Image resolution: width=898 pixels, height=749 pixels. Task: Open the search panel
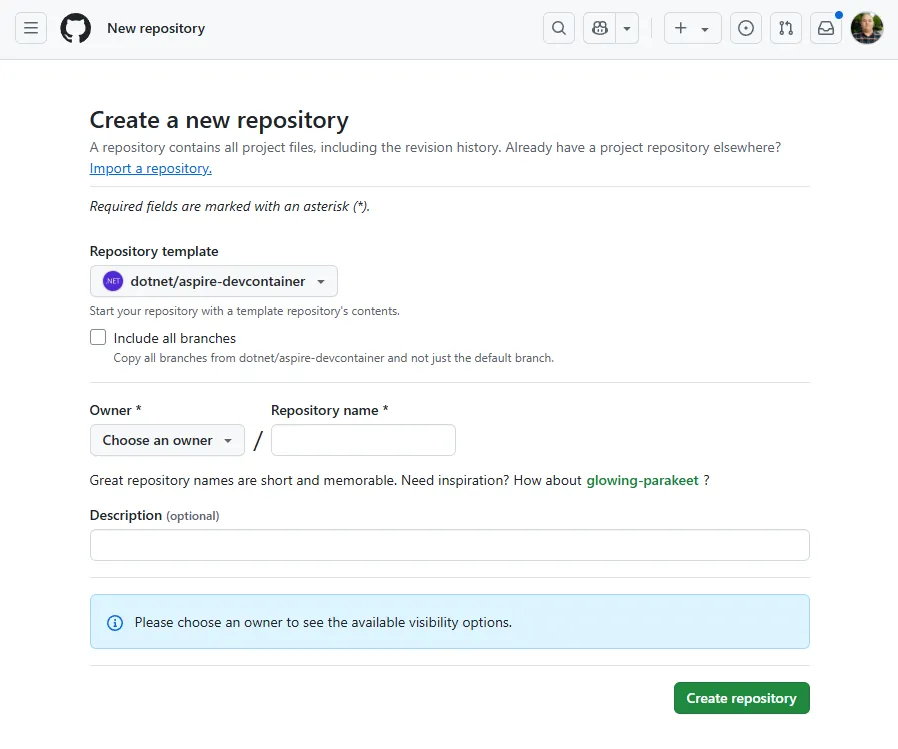point(559,28)
